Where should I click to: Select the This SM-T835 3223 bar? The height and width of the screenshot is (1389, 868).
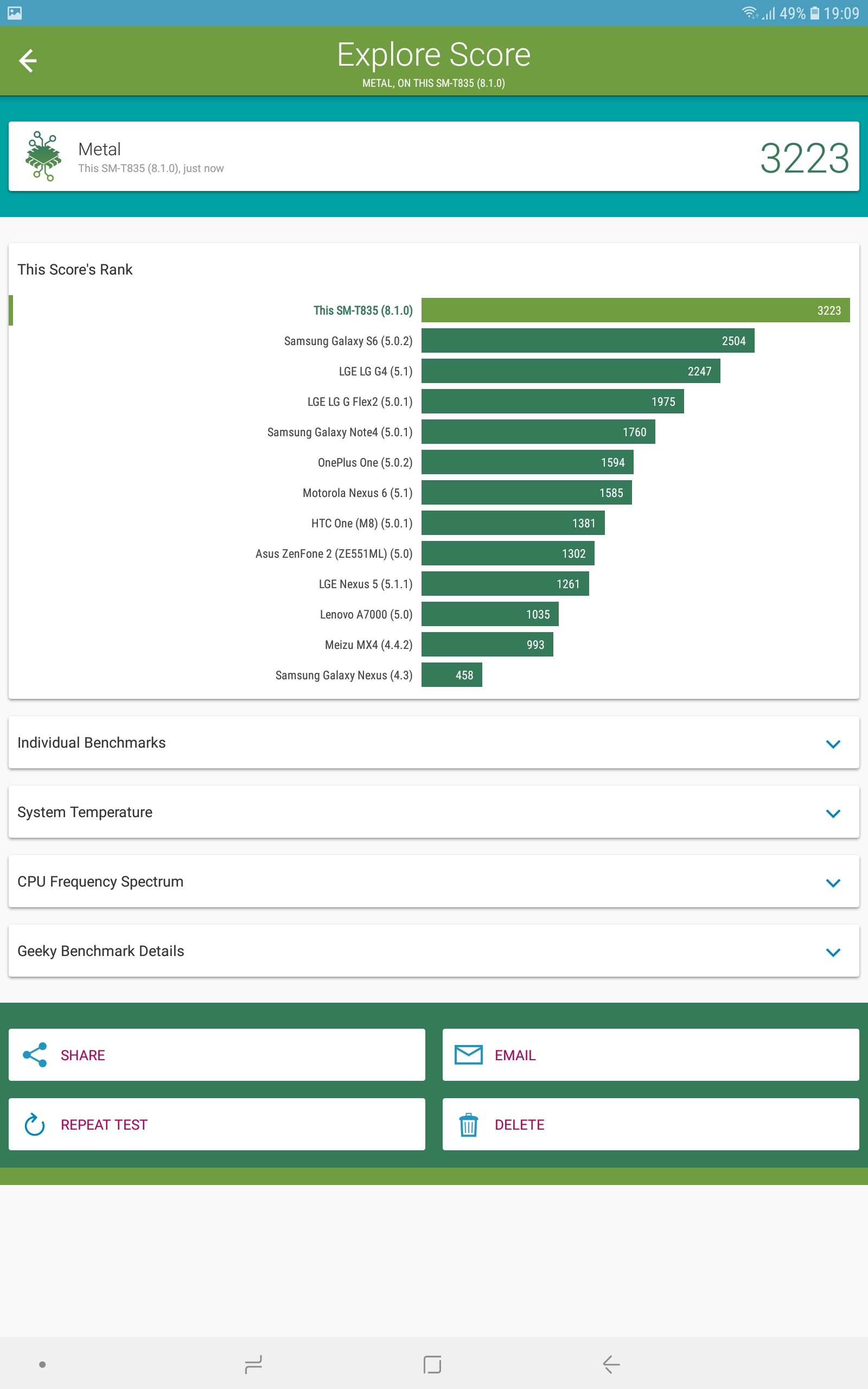pyautogui.click(x=635, y=310)
